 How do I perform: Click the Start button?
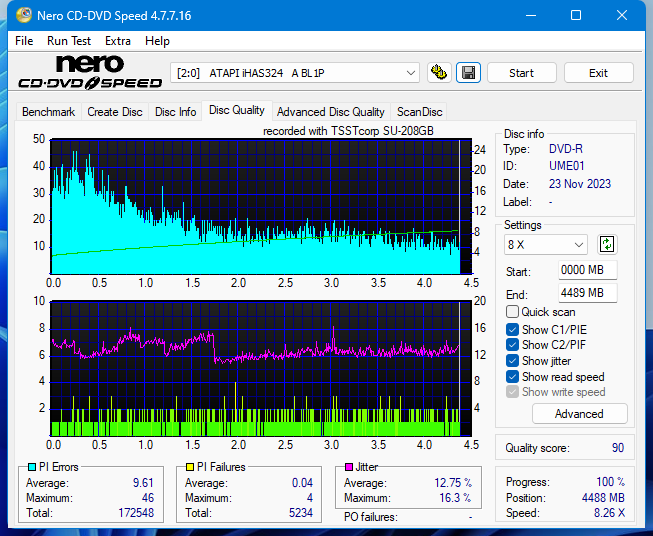[521, 73]
